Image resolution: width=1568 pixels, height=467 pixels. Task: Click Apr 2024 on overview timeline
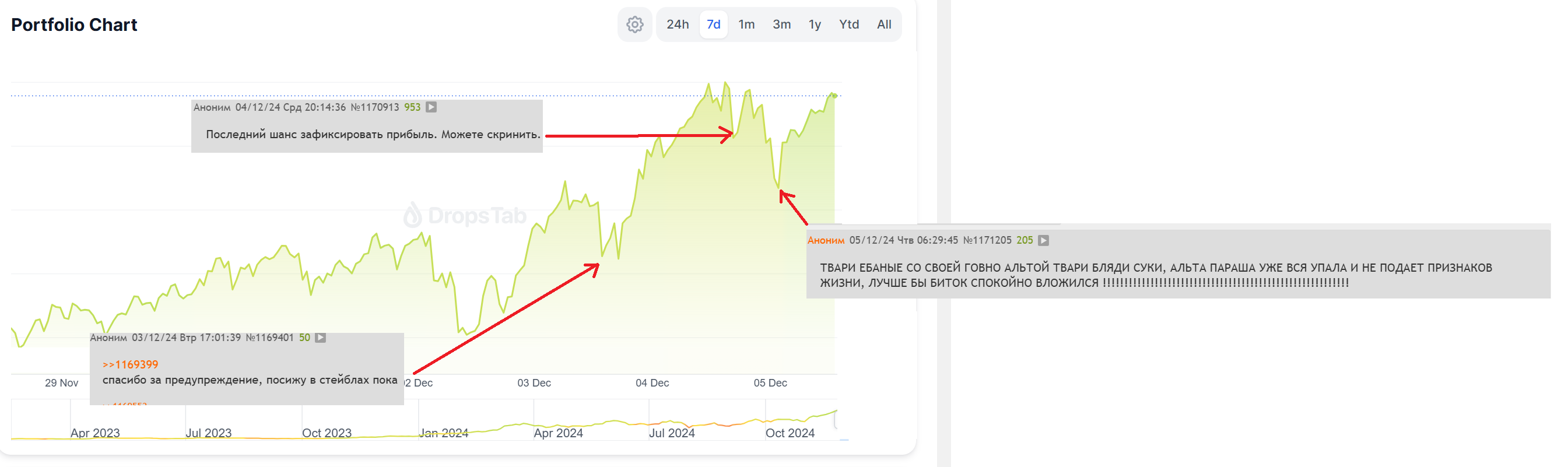point(558,433)
